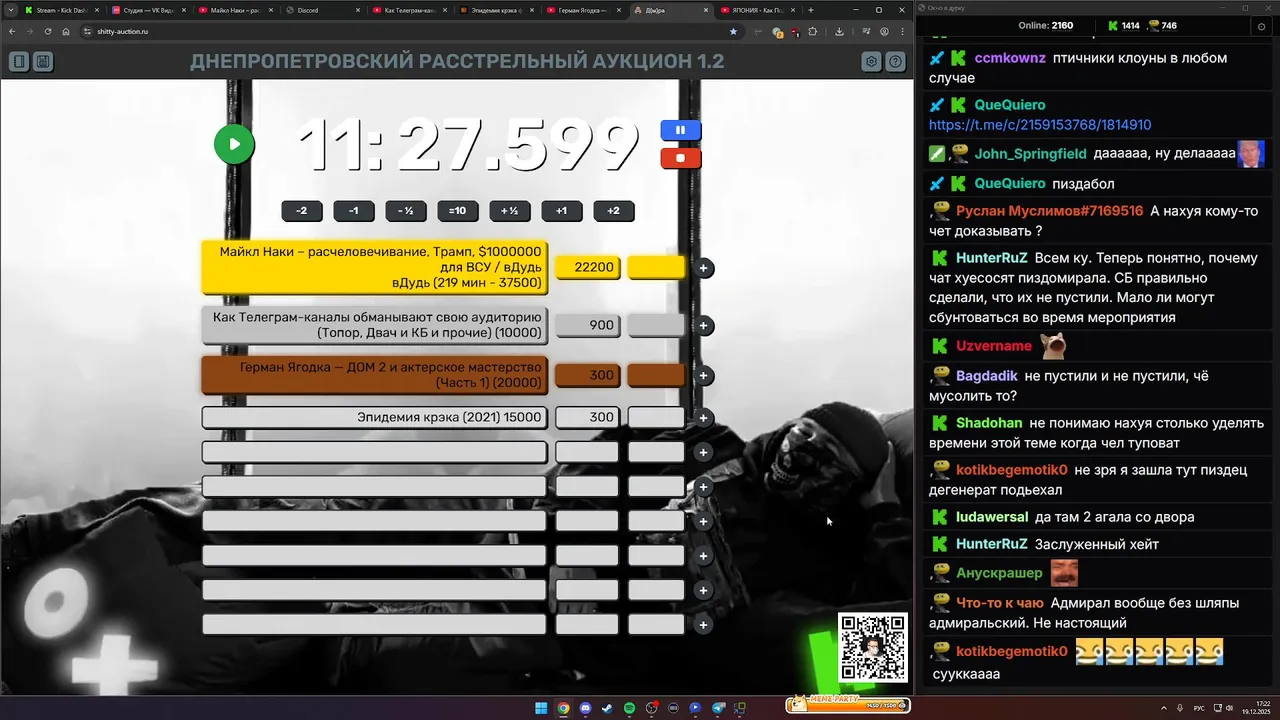Click the MEME PARTY progress bar widget
This screenshot has width=1280, height=720.
click(x=847, y=705)
